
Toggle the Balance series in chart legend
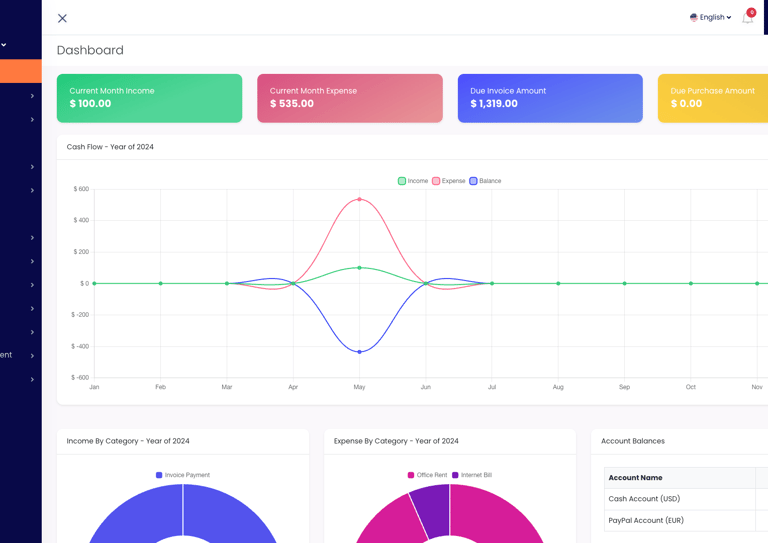coord(485,181)
